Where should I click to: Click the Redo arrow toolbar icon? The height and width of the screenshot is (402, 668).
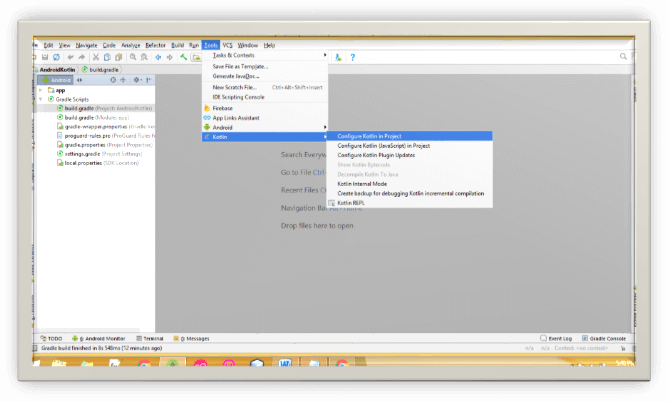pos(81,57)
